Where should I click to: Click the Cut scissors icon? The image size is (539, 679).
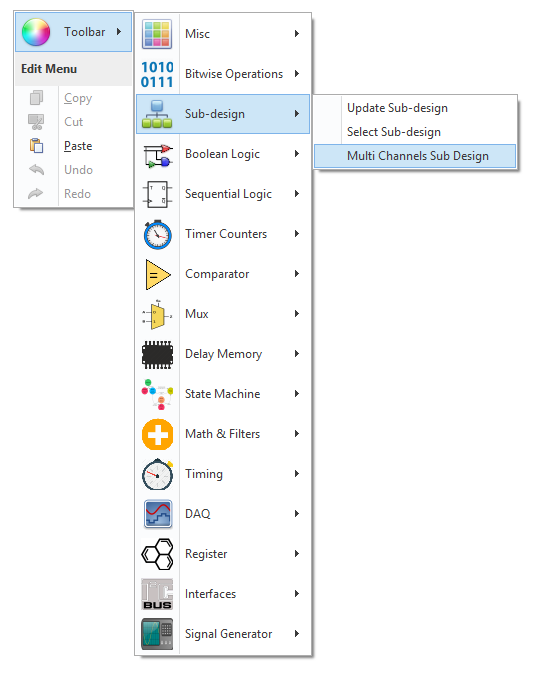pyautogui.click(x=36, y=122)
